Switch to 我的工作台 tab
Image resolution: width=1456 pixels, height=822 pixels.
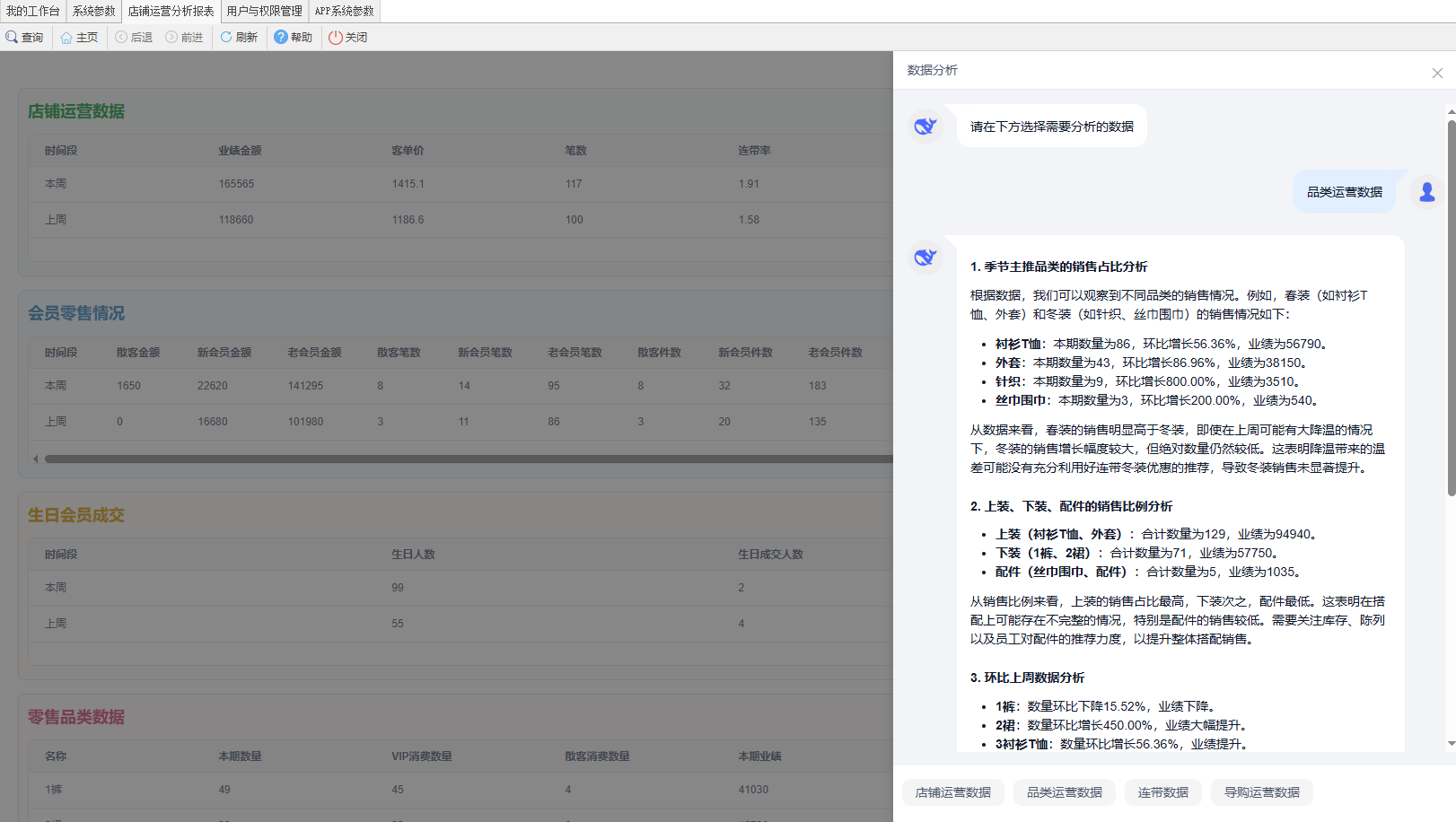coord(33,12)
